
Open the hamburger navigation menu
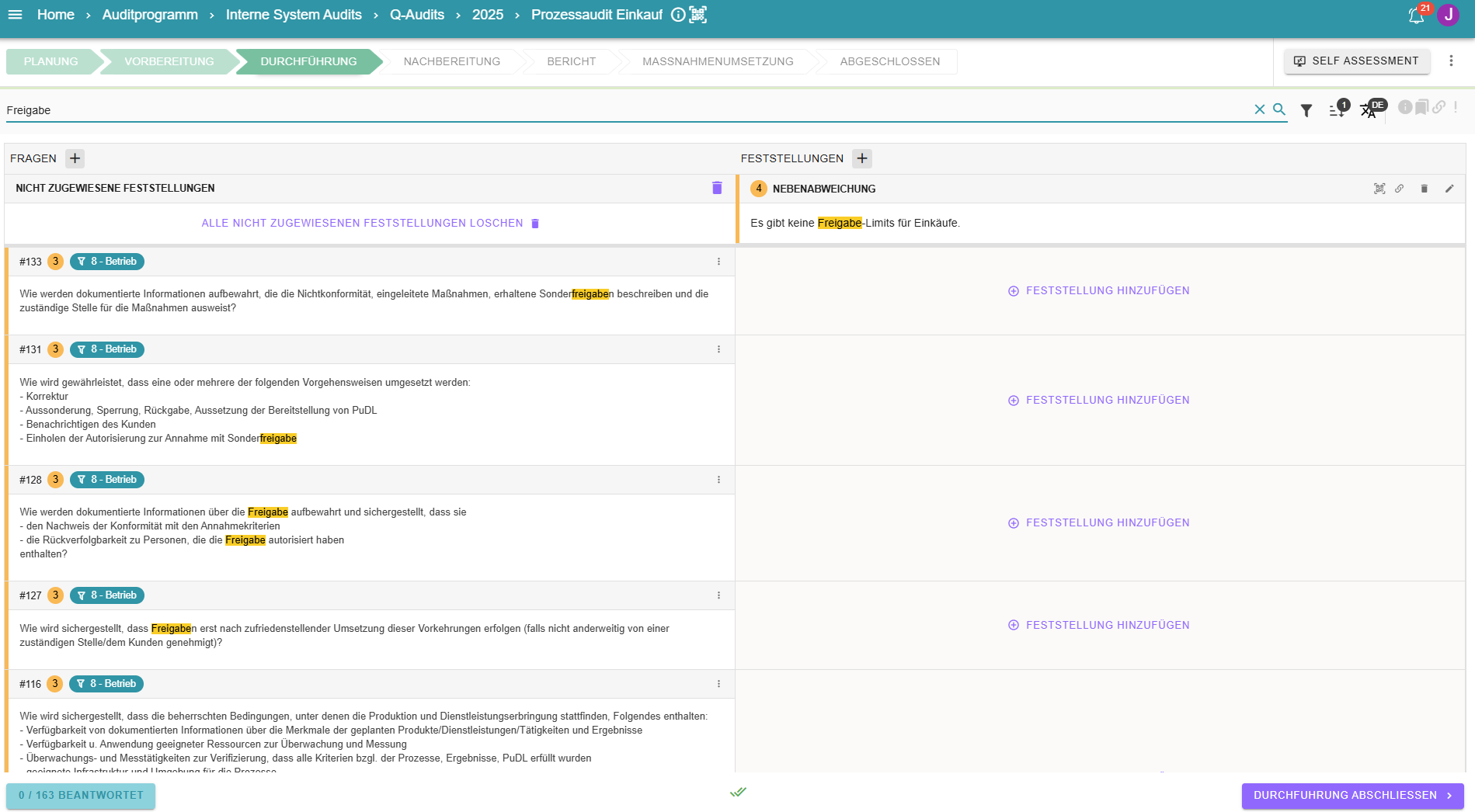(15, 15)
